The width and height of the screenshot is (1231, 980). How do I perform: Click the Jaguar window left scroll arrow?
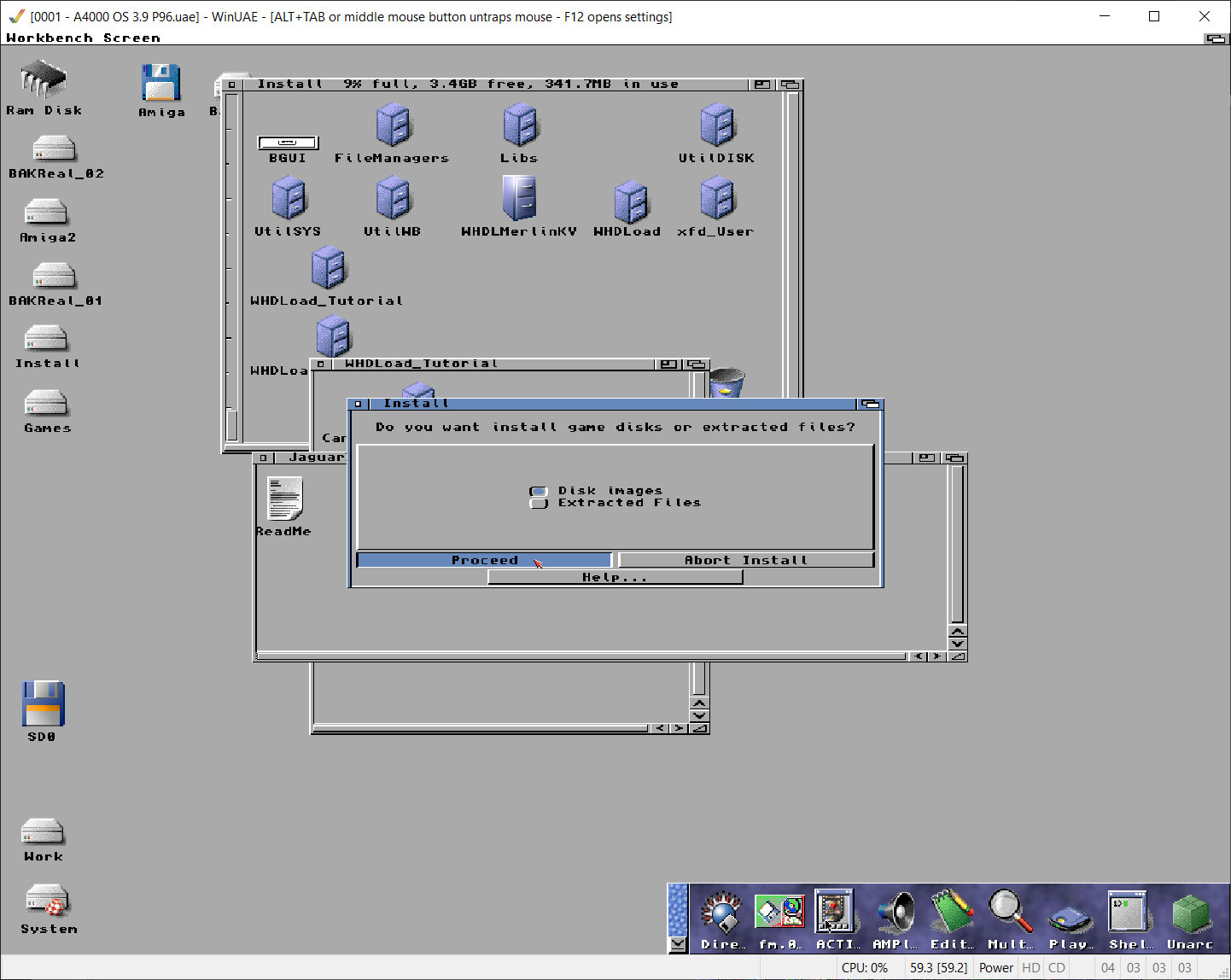[x=918, y=656]
